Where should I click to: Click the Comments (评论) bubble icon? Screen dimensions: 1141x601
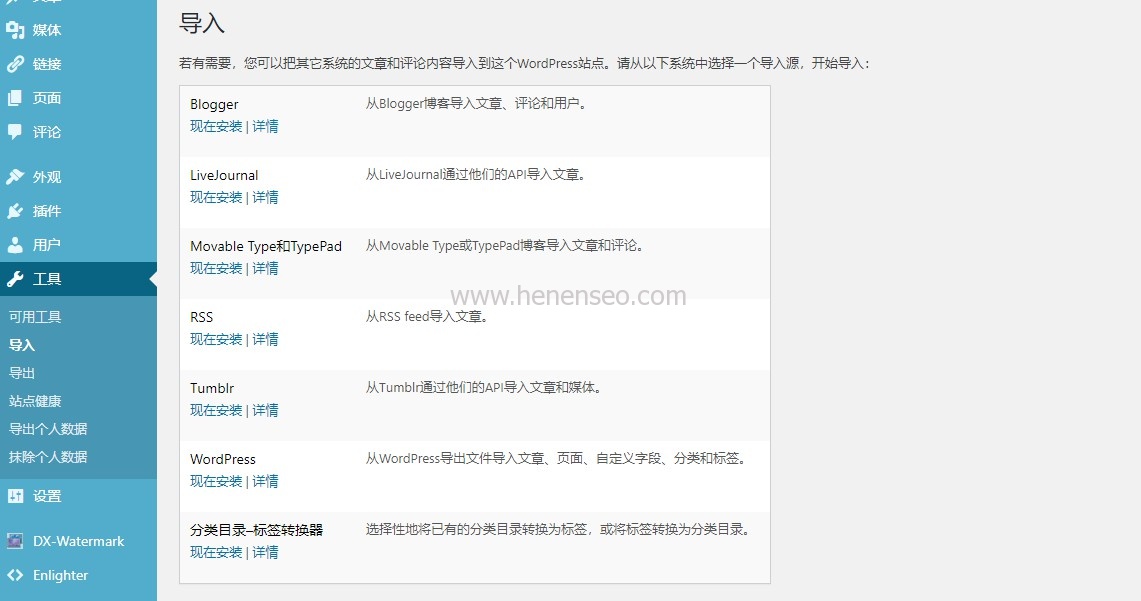(x=15, y=132)
